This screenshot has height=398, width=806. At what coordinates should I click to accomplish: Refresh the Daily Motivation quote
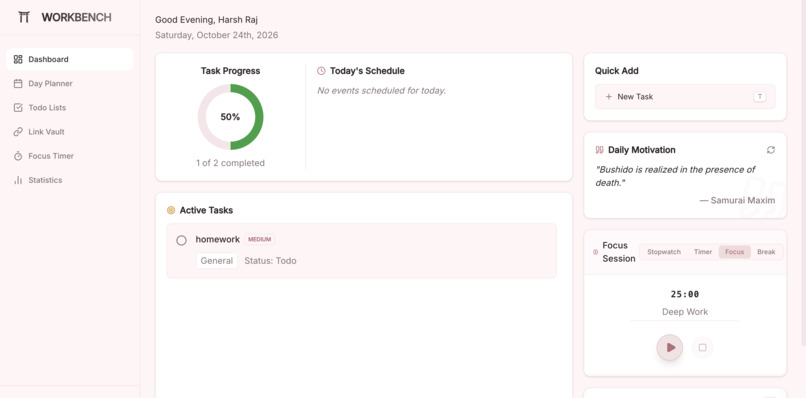click(771, 150)
